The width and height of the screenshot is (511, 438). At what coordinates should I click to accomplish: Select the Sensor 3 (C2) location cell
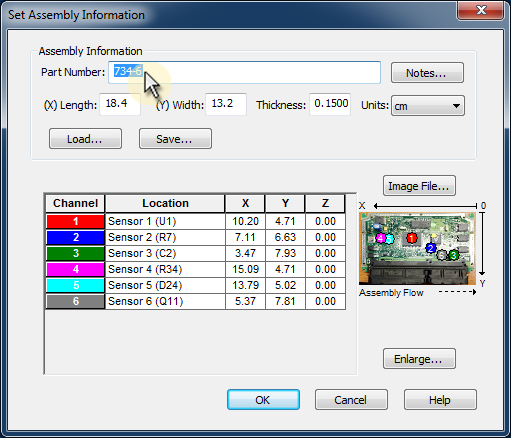click(165, 253)
